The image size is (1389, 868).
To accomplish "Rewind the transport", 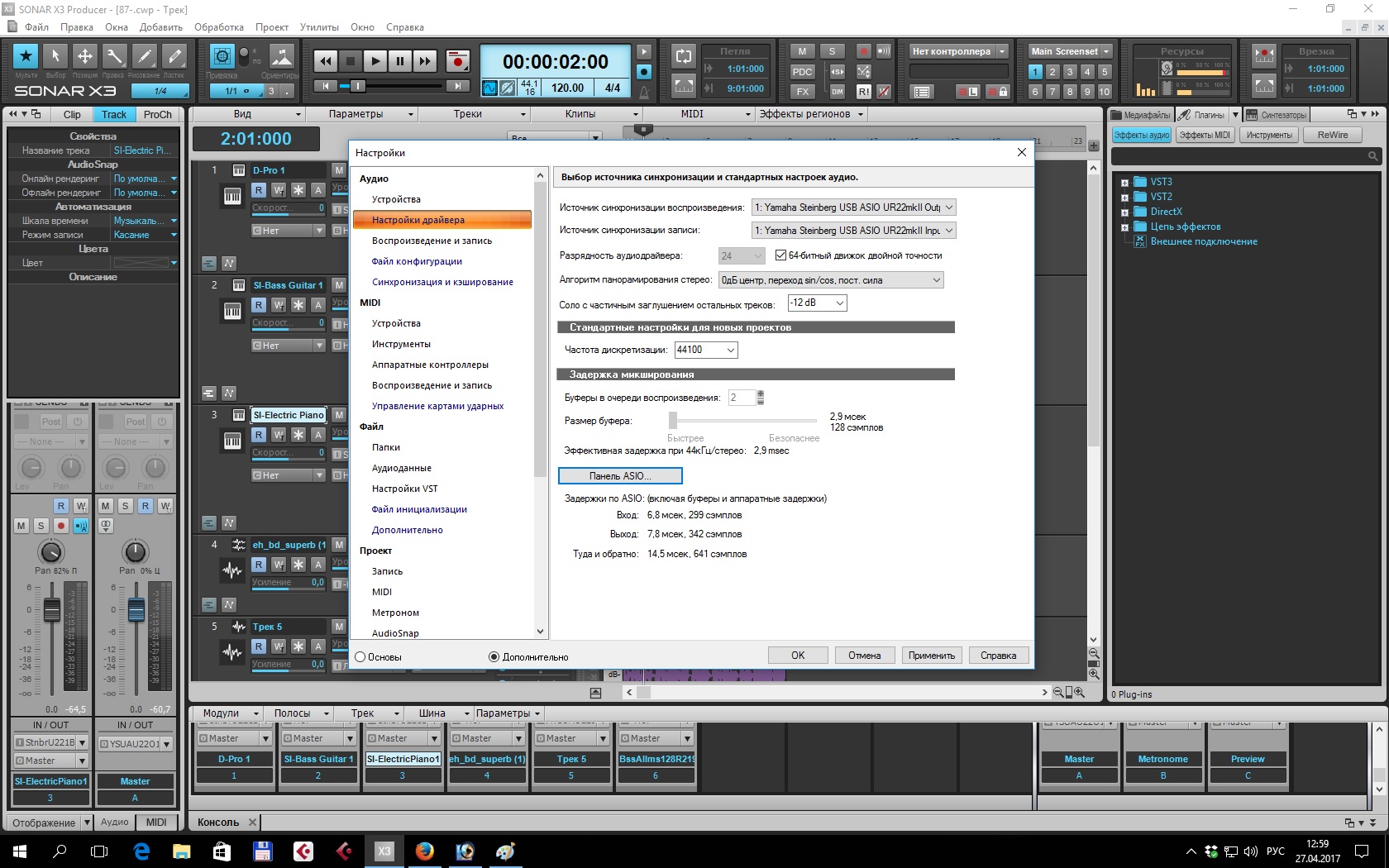I will (x=326, y=60).
